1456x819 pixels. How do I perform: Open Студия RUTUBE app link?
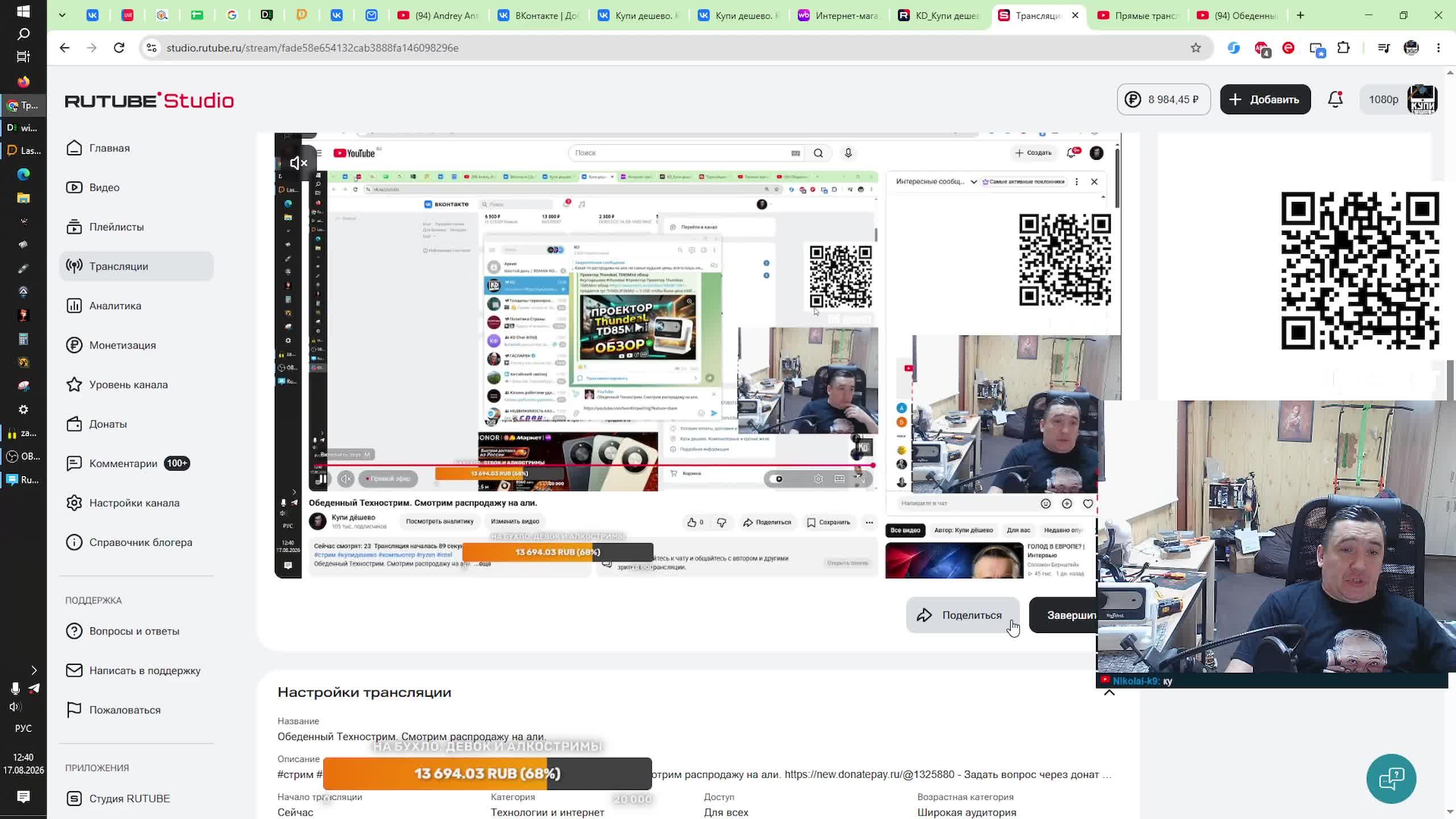(136, 799)
